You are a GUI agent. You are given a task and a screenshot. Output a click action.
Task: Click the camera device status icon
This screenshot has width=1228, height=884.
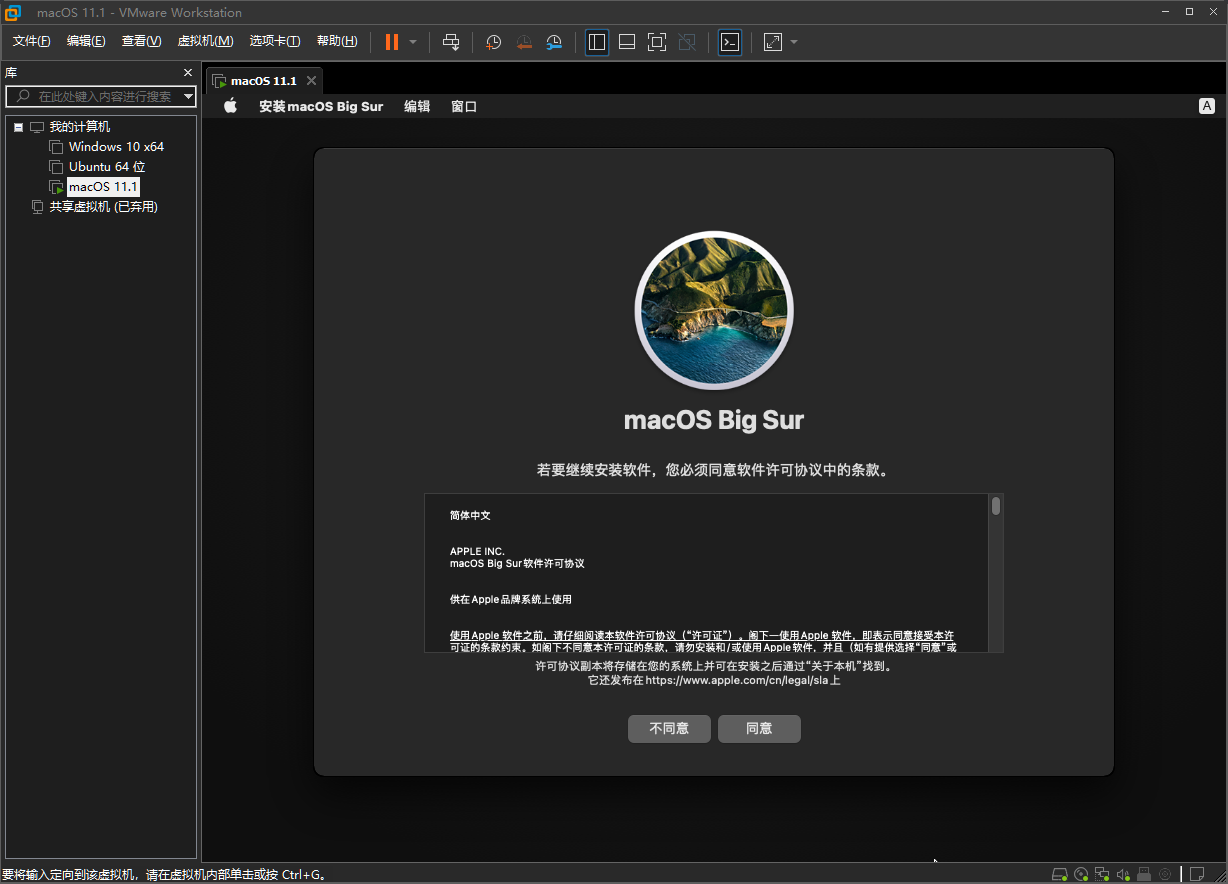(x=1165, y=874)
